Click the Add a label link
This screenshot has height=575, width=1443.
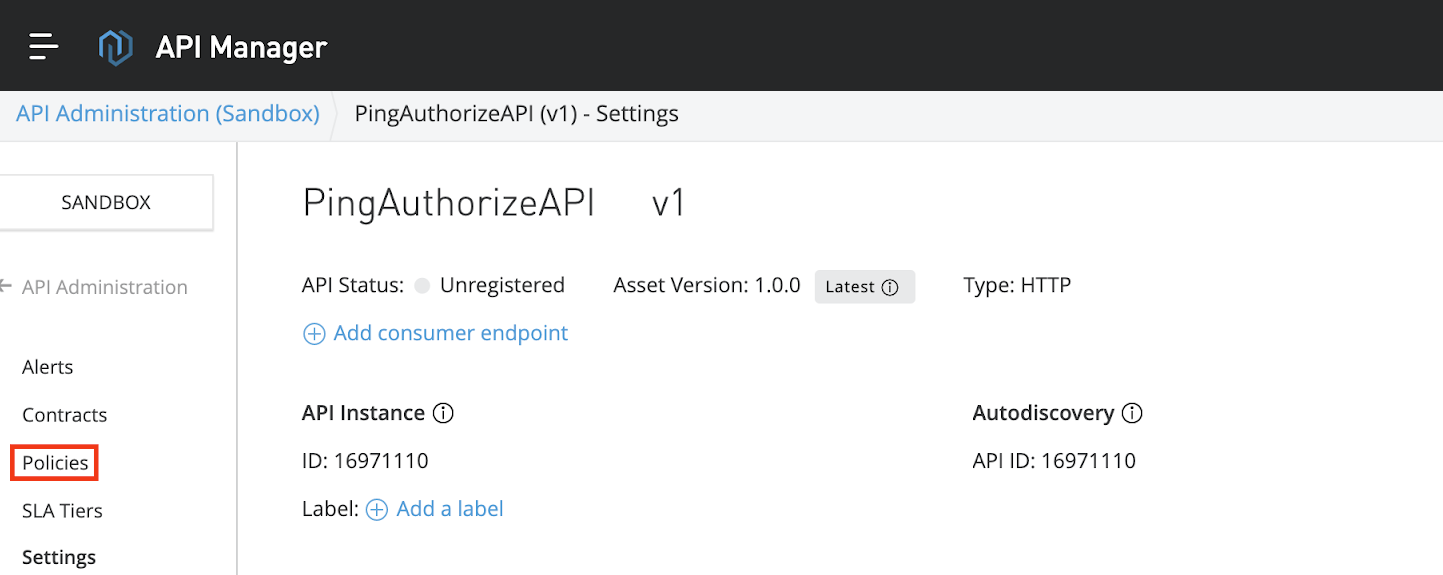click(450, 509)
